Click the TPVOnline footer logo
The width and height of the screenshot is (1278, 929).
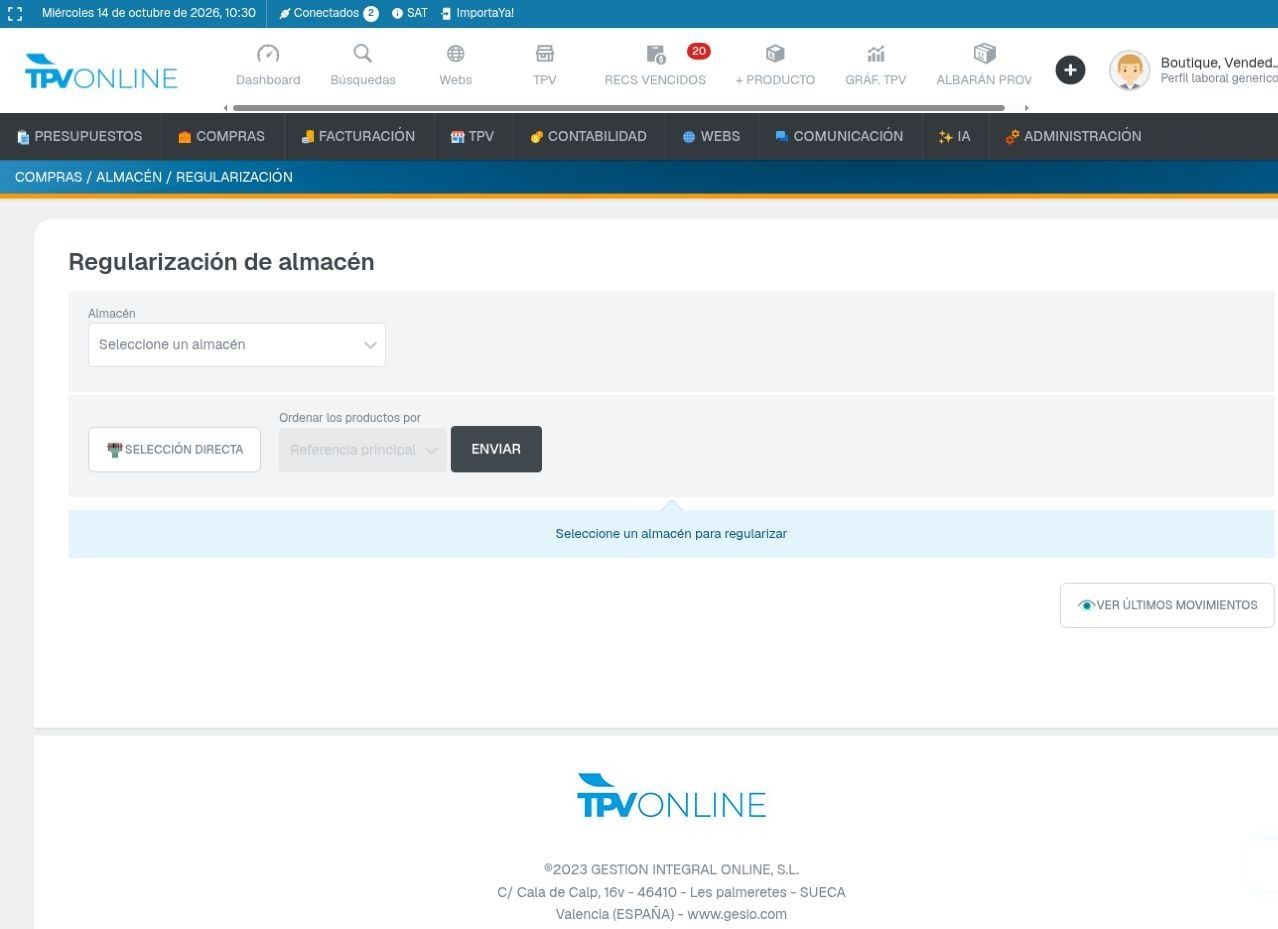(x=672, y=797)
